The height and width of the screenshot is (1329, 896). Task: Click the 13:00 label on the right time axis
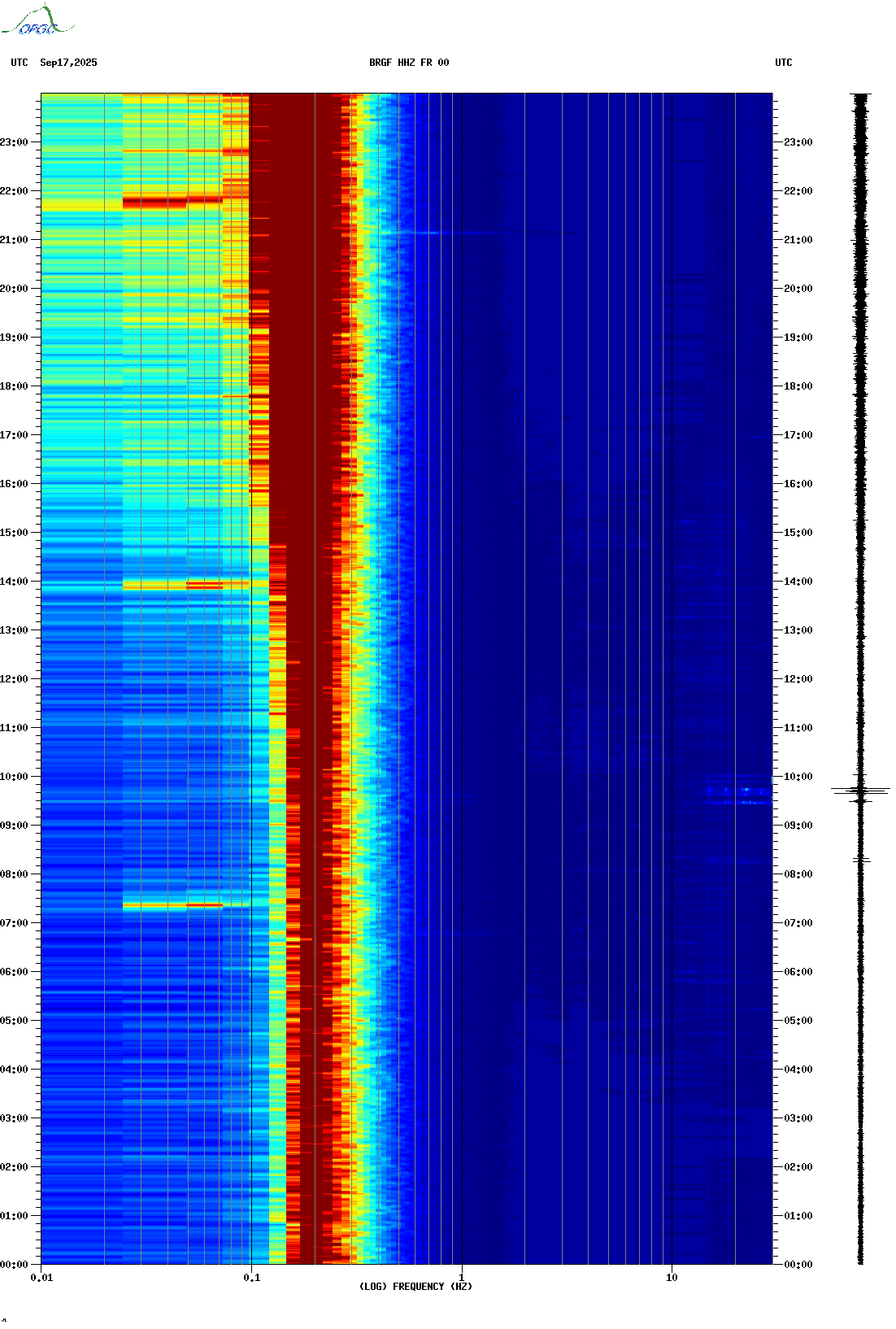pos(798,630)
